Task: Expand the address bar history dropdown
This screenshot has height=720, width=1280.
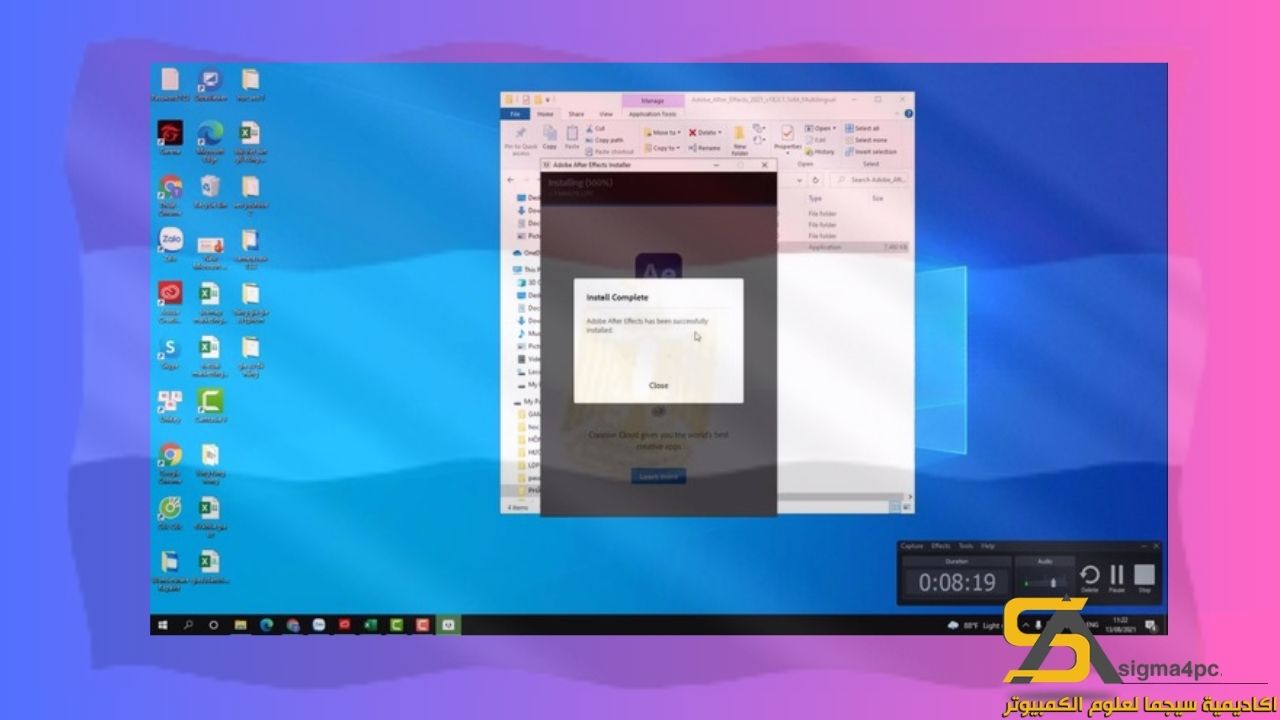Action: click(801, 180)
